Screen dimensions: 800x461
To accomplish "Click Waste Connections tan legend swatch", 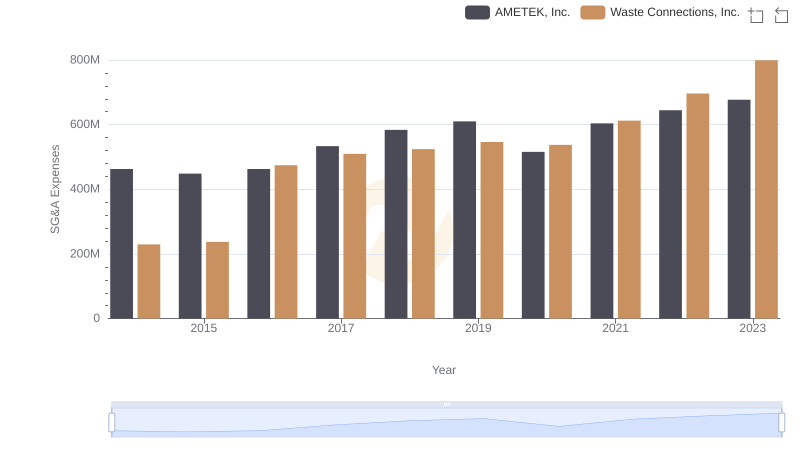I will tap(592, 12).
